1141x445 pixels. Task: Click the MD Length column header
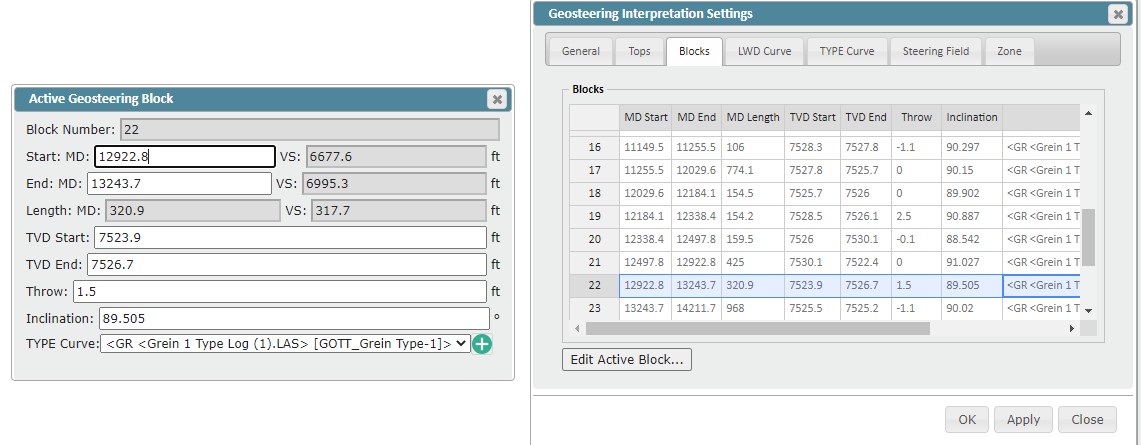point(752,117)
